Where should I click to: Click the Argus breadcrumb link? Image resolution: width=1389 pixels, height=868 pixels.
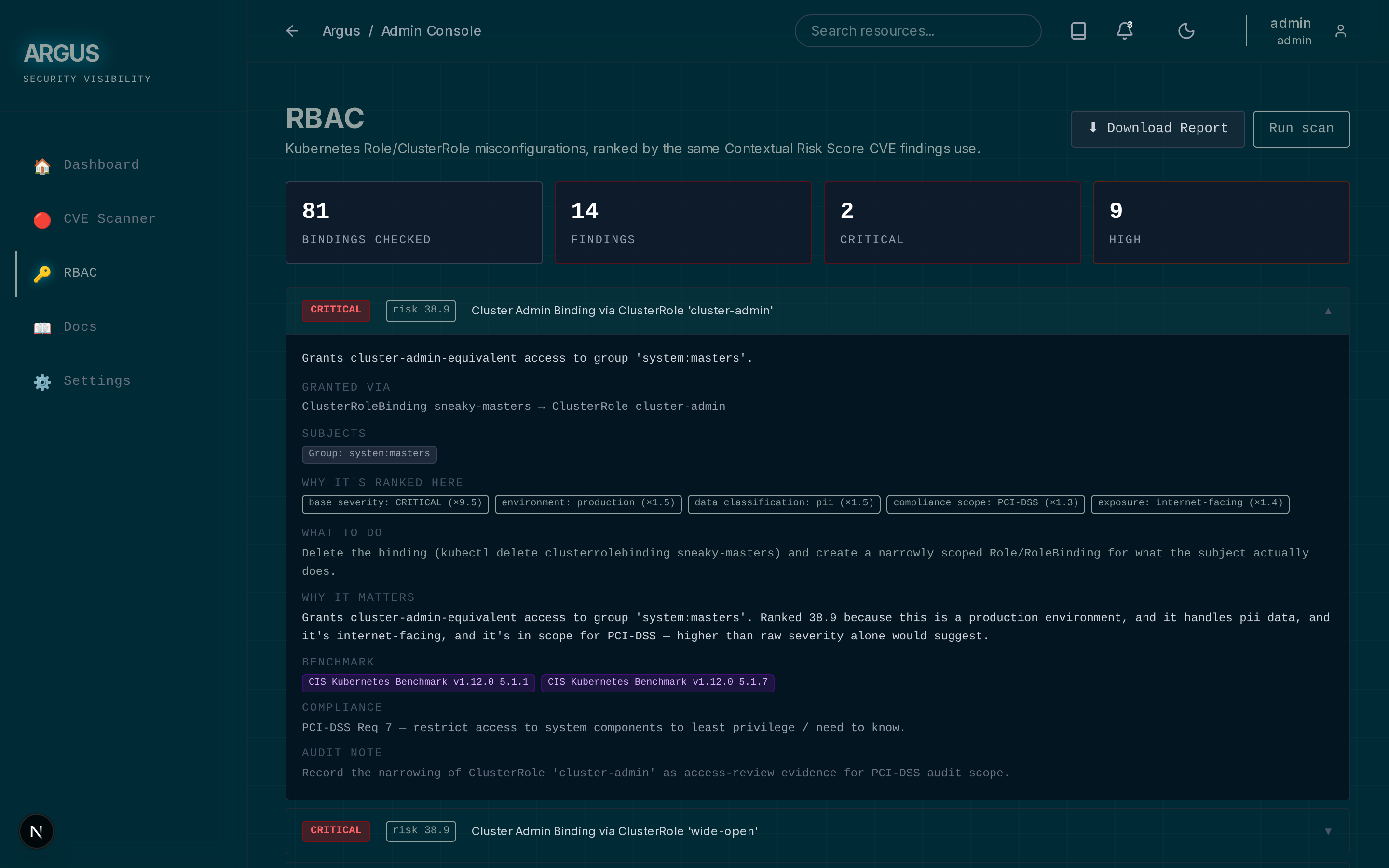tap(341, 31)
